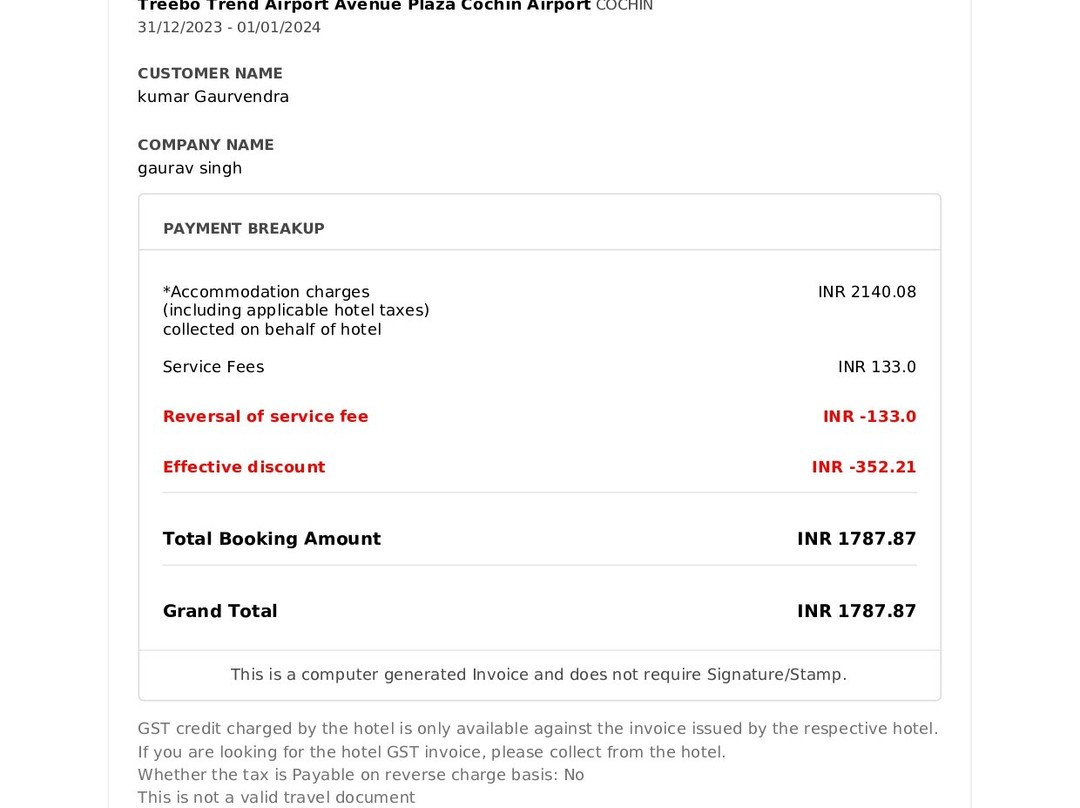The image size is (1080, 808).
Task: Click the Service Fees label
Action: coord(213,367)
